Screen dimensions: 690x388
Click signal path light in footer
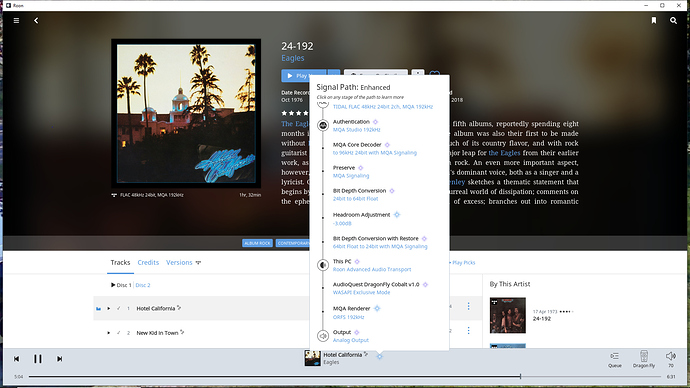pyautogui.click(x=379, y=356)
